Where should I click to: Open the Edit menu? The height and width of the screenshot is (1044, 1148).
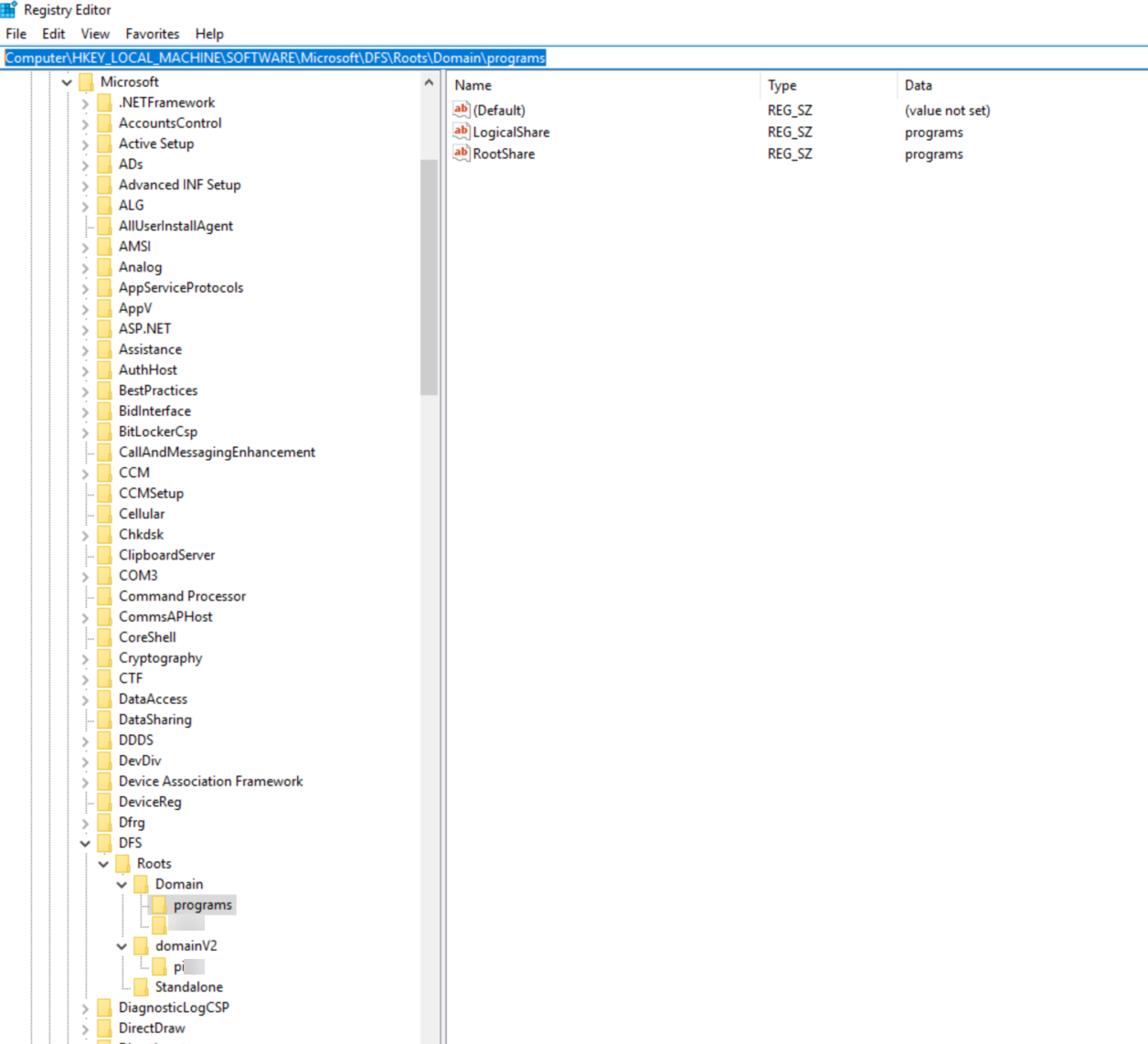tap(54, 34)
